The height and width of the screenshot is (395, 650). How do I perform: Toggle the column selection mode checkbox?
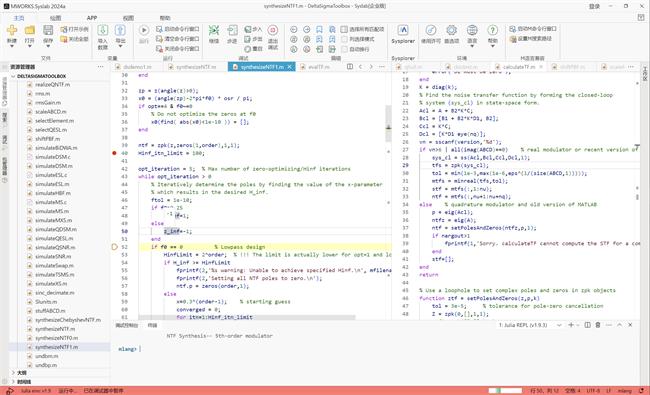tap(344, 39)
